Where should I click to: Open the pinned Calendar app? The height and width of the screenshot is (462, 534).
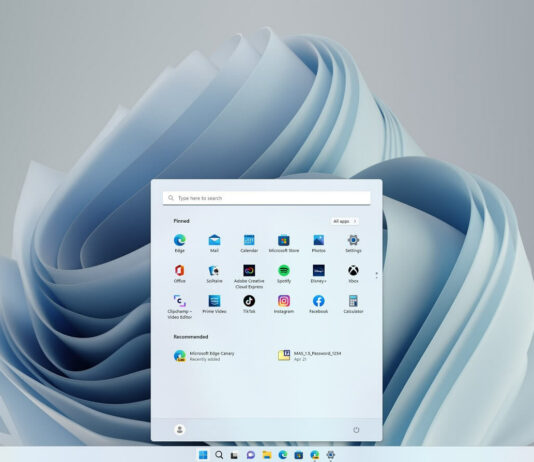[249, 243]
